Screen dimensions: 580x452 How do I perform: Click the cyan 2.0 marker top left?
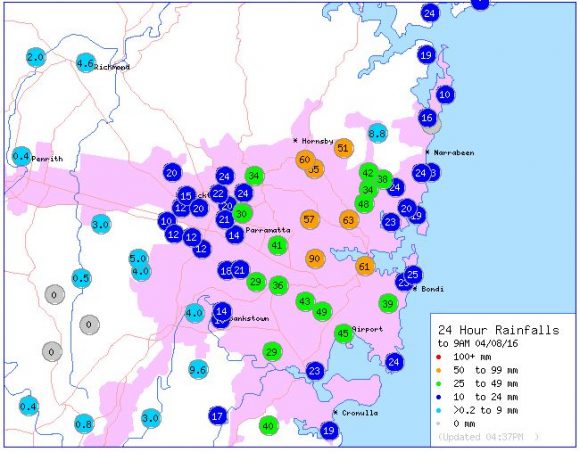click(x=36, y=57)
